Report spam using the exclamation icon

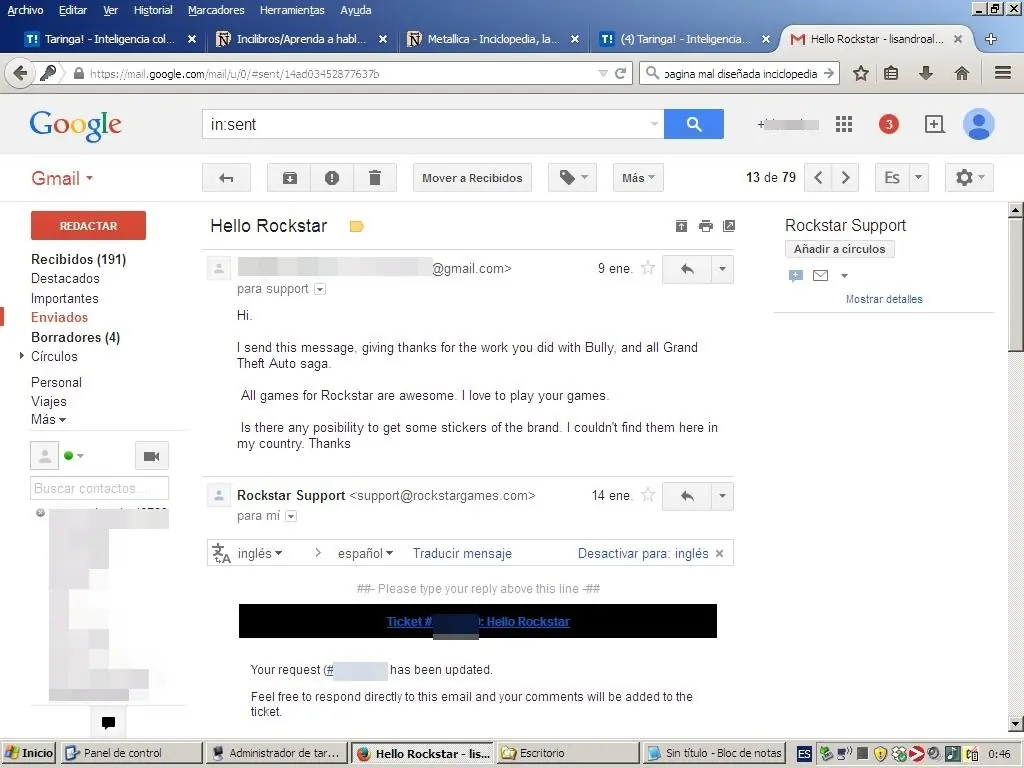pos(332,178)
